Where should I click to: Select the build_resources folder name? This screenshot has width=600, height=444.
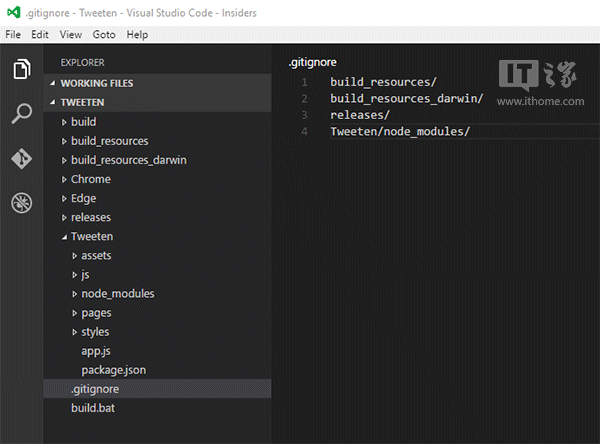pos(110,141)
